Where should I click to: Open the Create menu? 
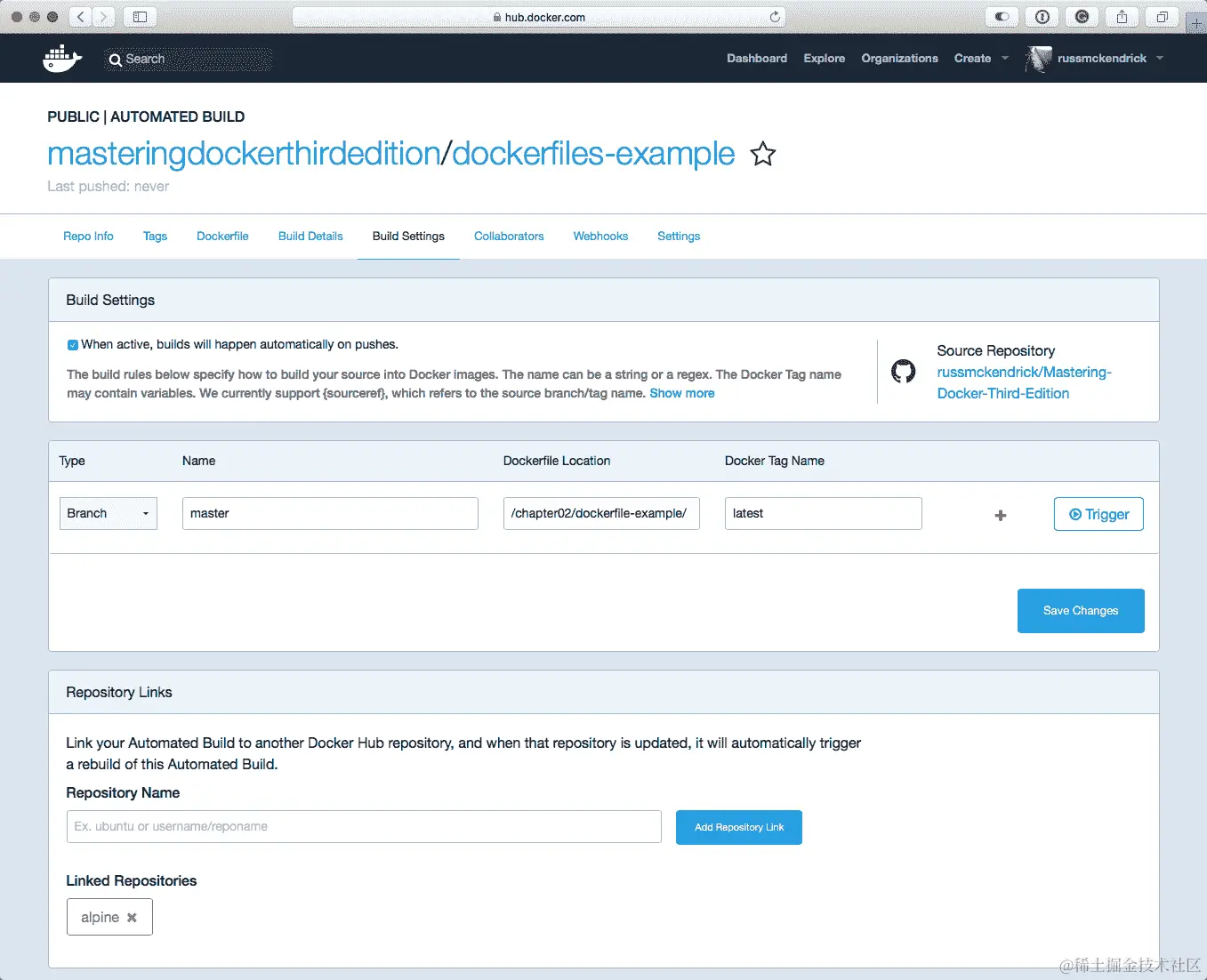972,59
